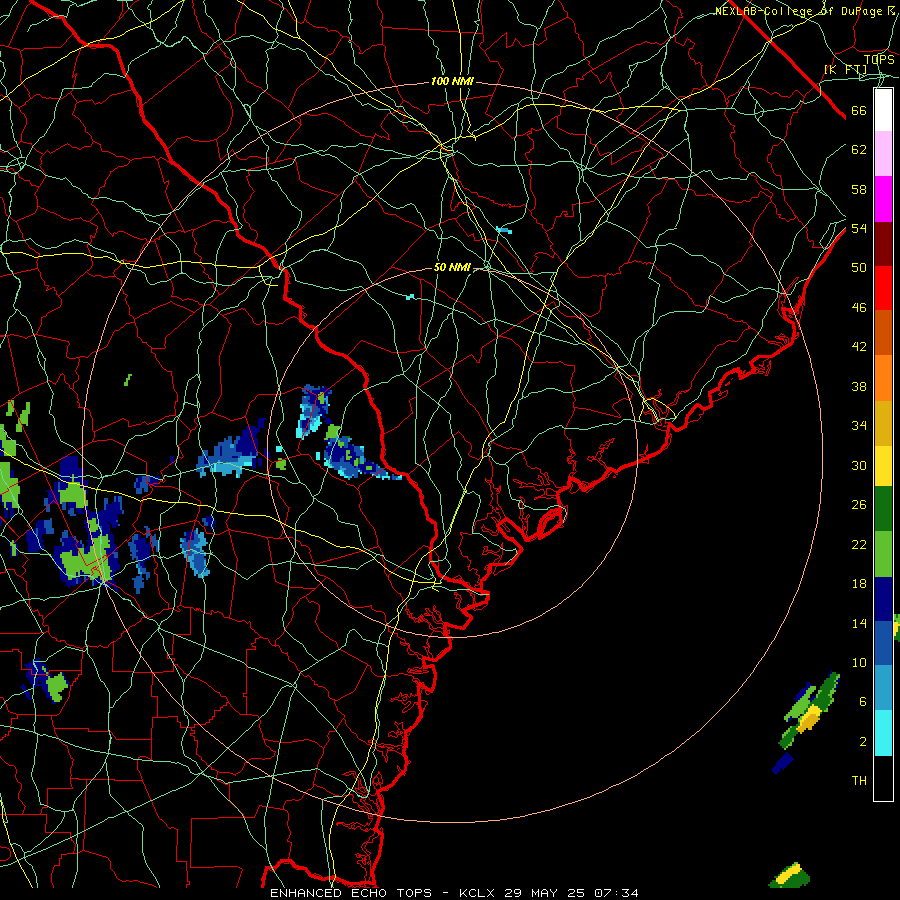Click the magenta legend swatch

pyautogui.click(x=883, y=199)
